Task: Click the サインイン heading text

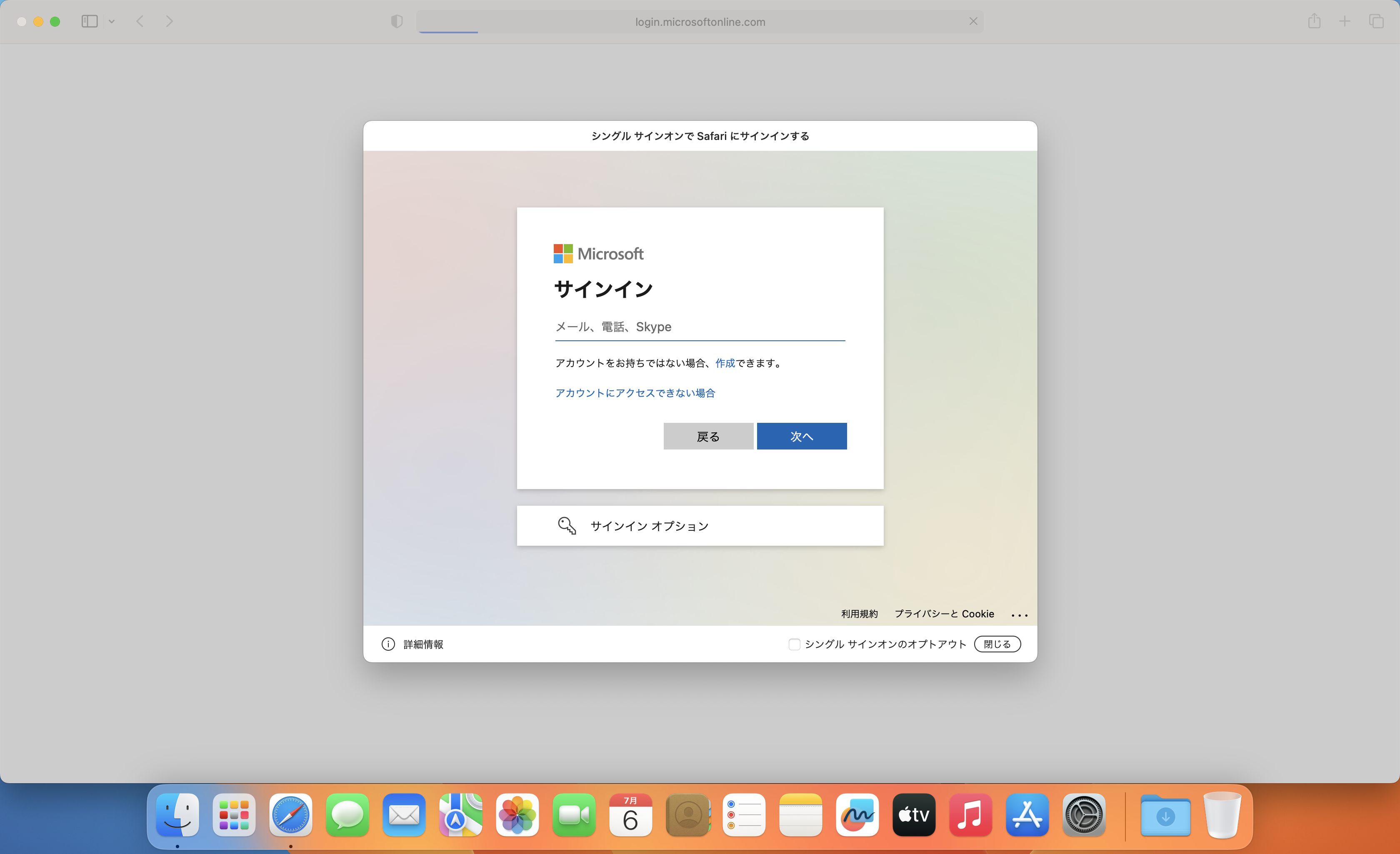Action: [x=603, y=289]
